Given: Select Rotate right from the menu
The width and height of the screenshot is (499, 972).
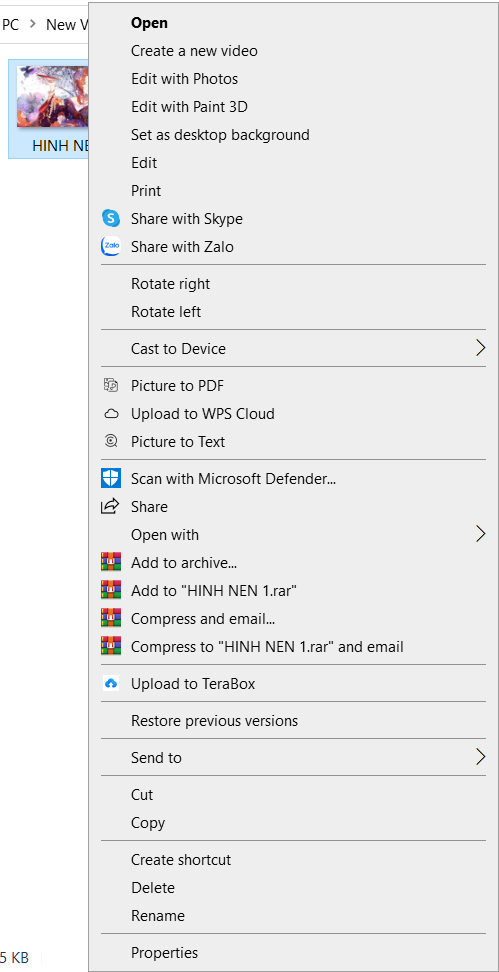Looking at the screenshot, I should point(170,284).
